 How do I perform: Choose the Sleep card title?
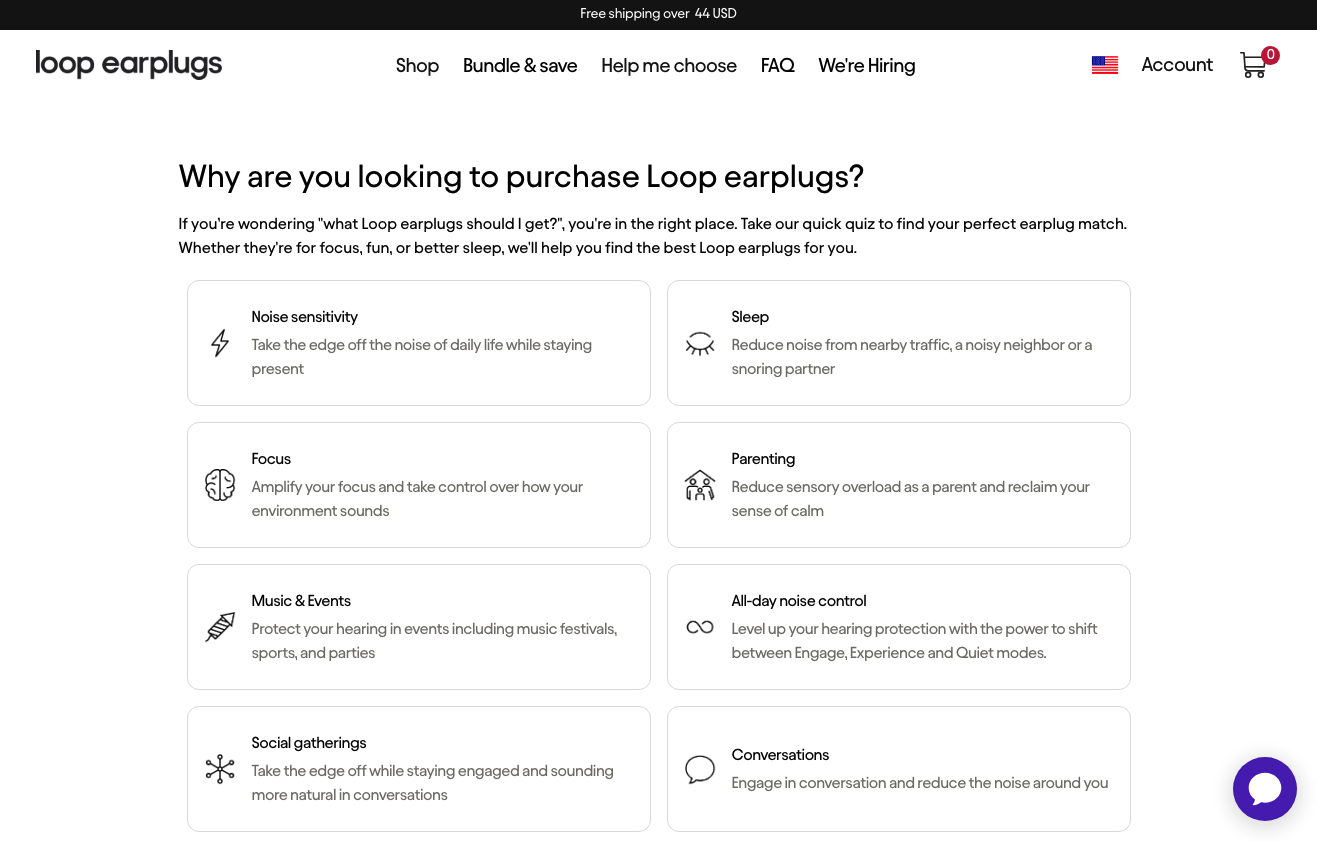[x=750, y=317]
